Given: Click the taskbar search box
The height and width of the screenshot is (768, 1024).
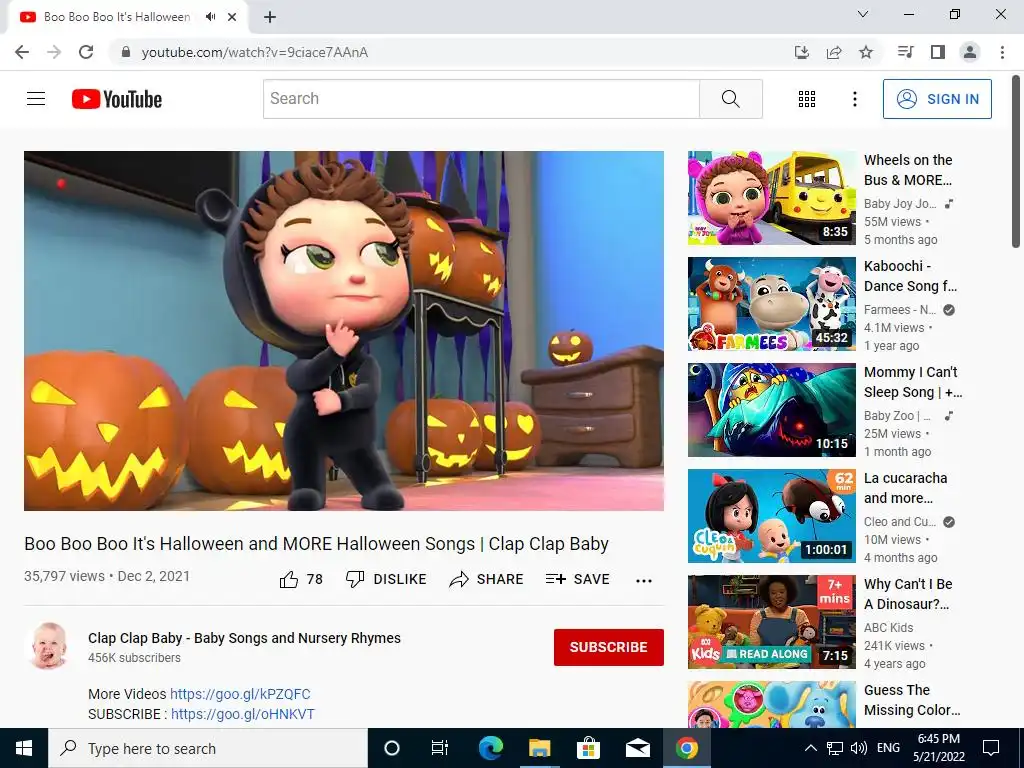Looking at the screenshot, I should [x=208, y=748].
